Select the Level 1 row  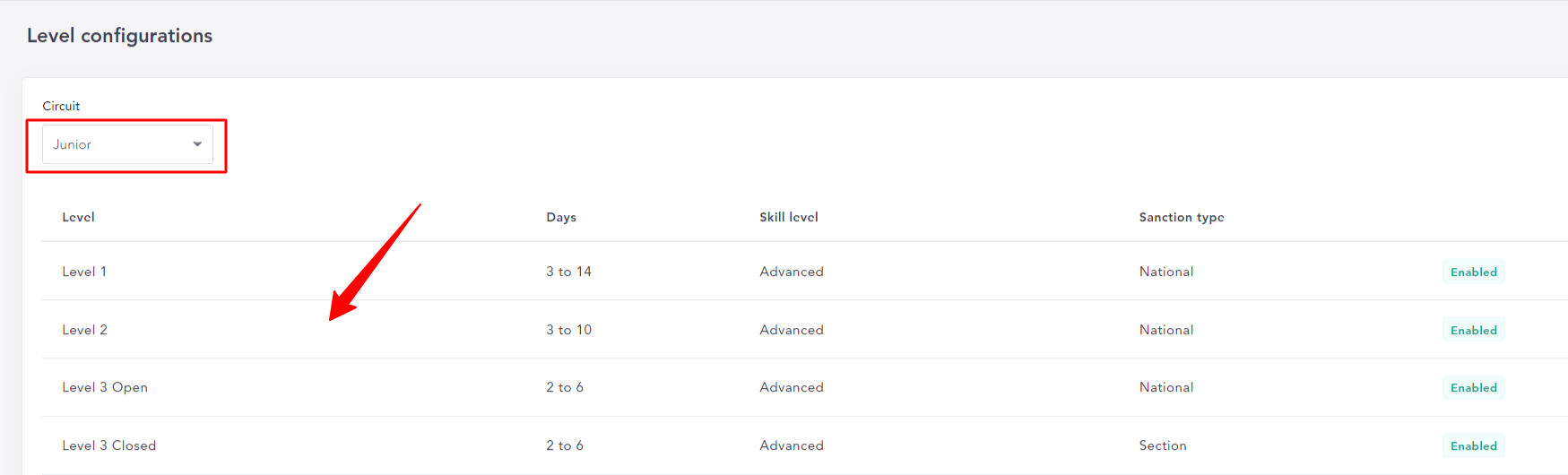coord(804,272)
